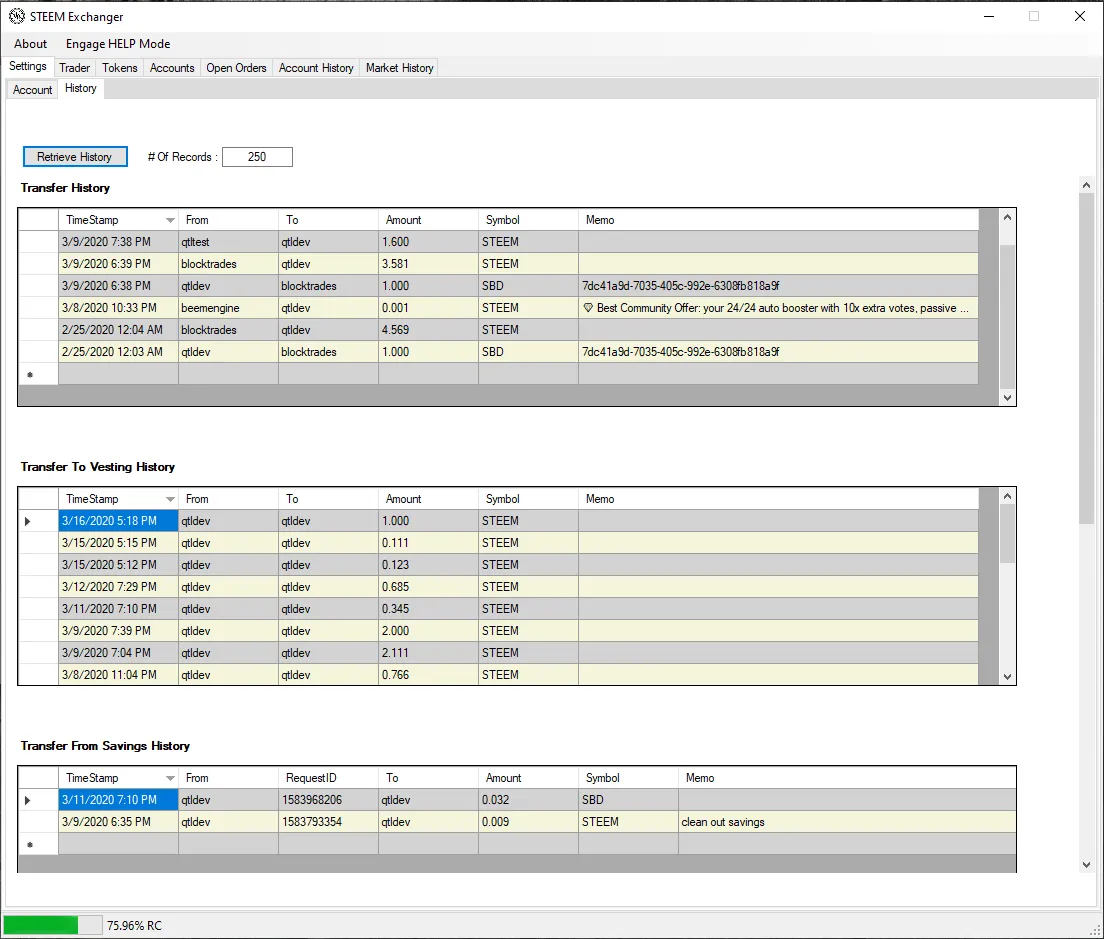Select 3.581 amount cell

pyautogui.click(x=428, y=264)
